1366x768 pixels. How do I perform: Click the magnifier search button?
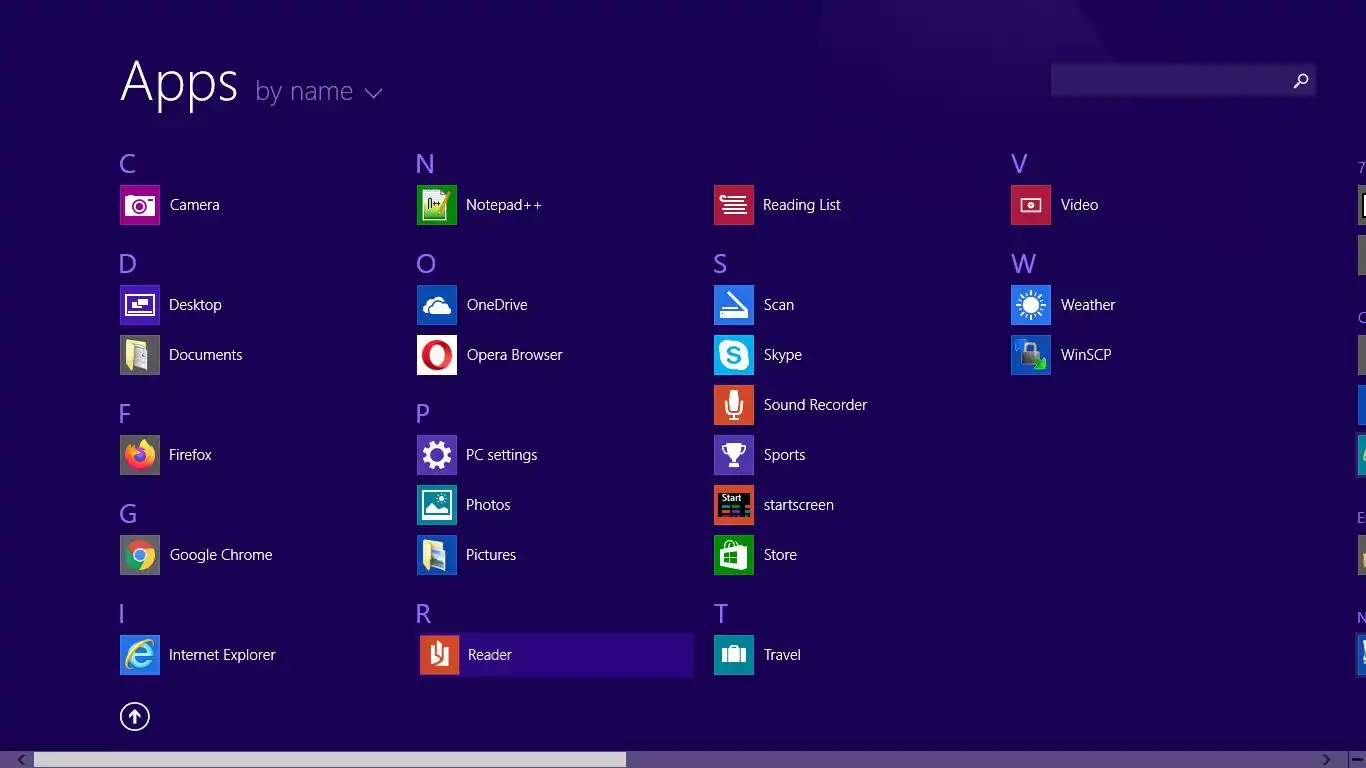pos(1301,81)
